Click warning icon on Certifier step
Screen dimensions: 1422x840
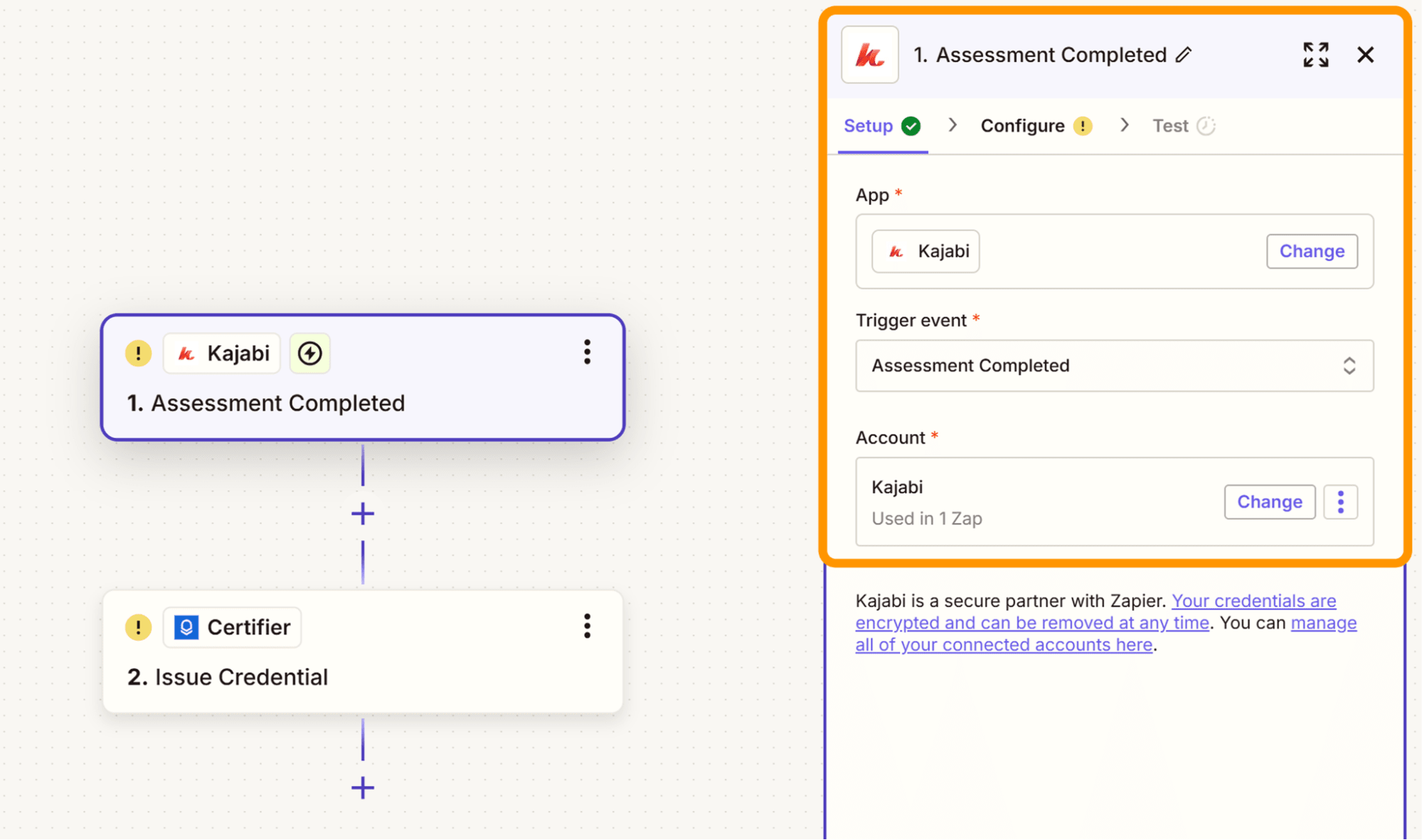(138, 627)
